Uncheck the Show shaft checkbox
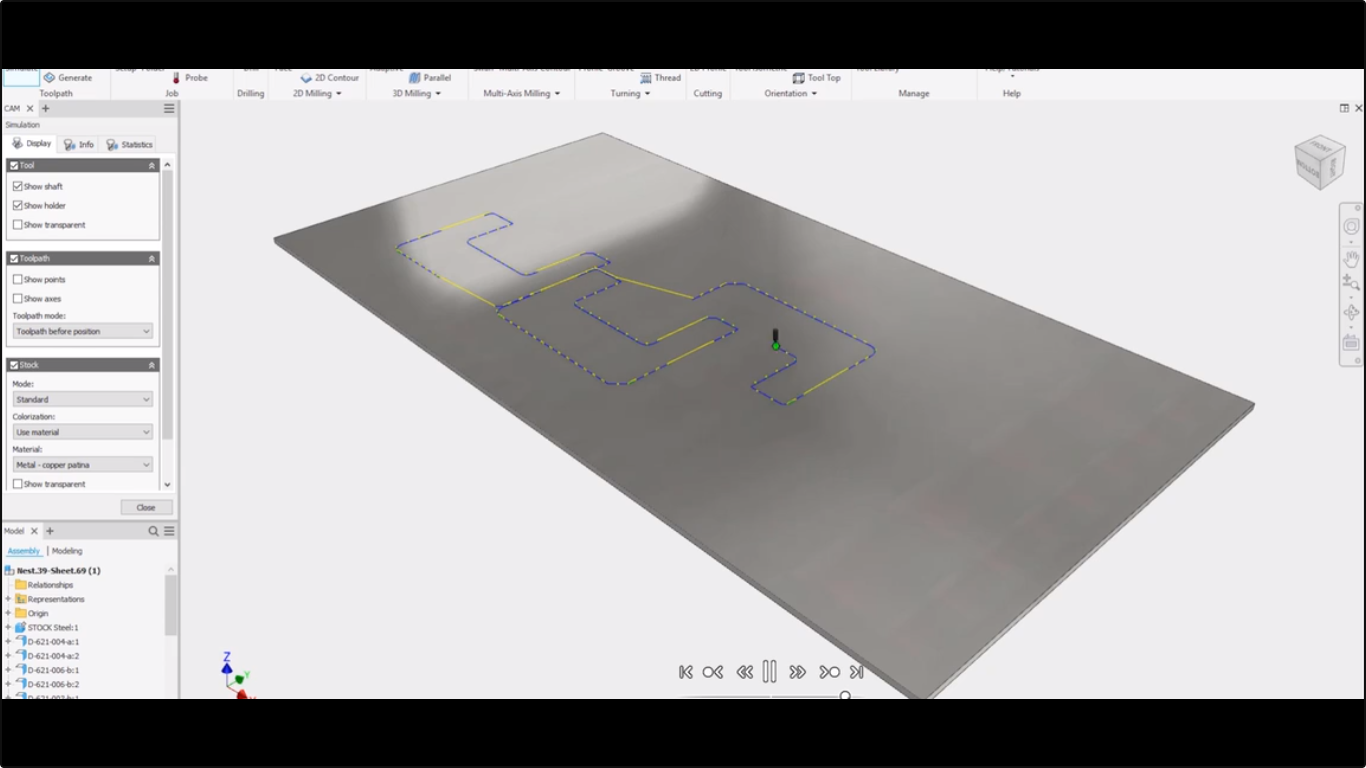1366x768 pixels. pyautogui.click(x=17, y=186)
